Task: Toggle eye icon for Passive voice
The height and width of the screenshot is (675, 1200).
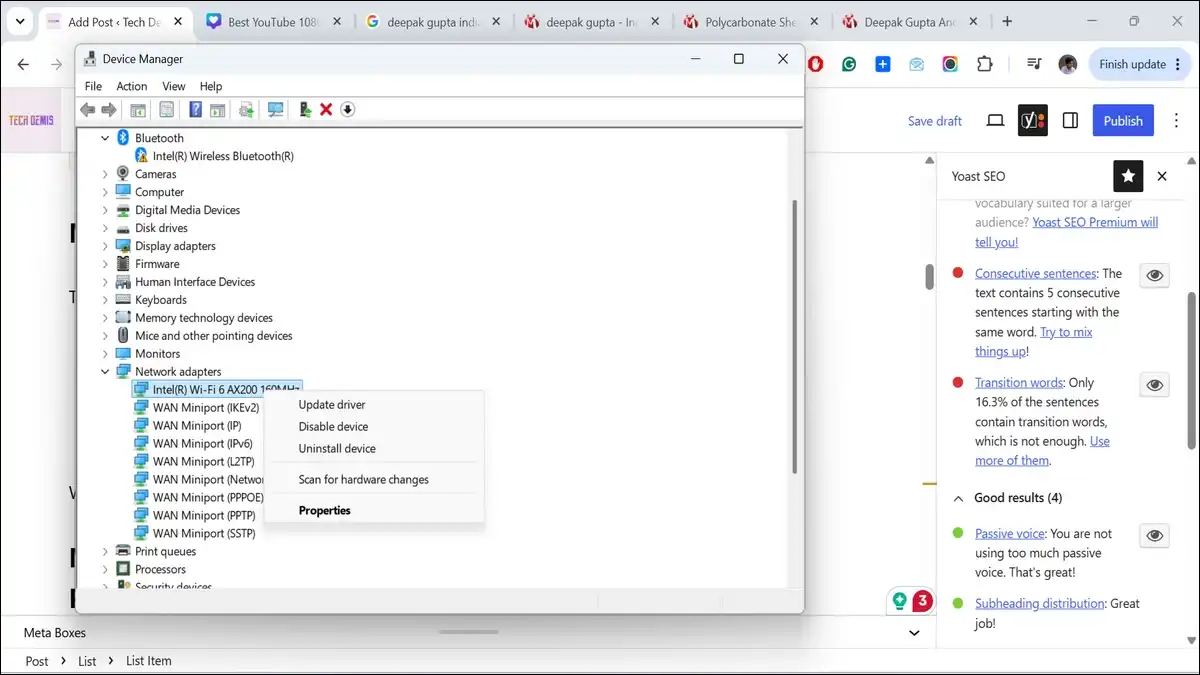Action: (x=1154, y=536)
